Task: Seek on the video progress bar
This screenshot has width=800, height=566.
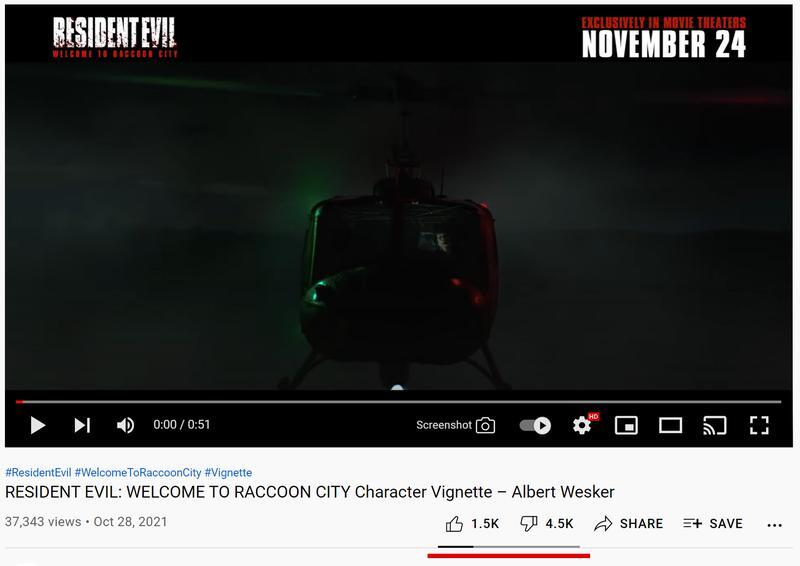Action: click(398, 402)
